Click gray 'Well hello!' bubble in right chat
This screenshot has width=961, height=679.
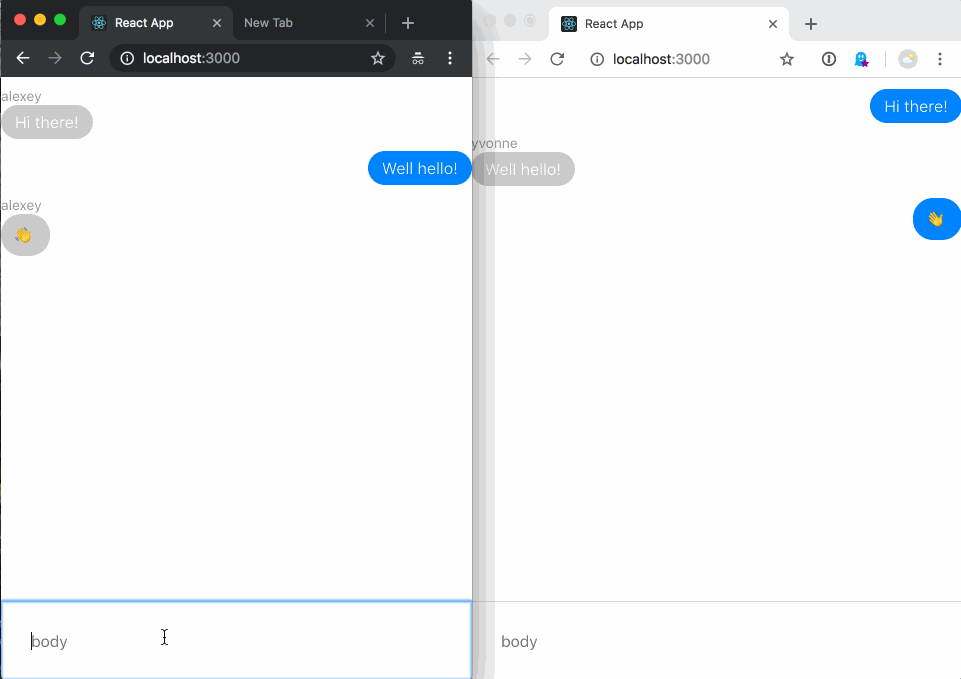[523, 169]
